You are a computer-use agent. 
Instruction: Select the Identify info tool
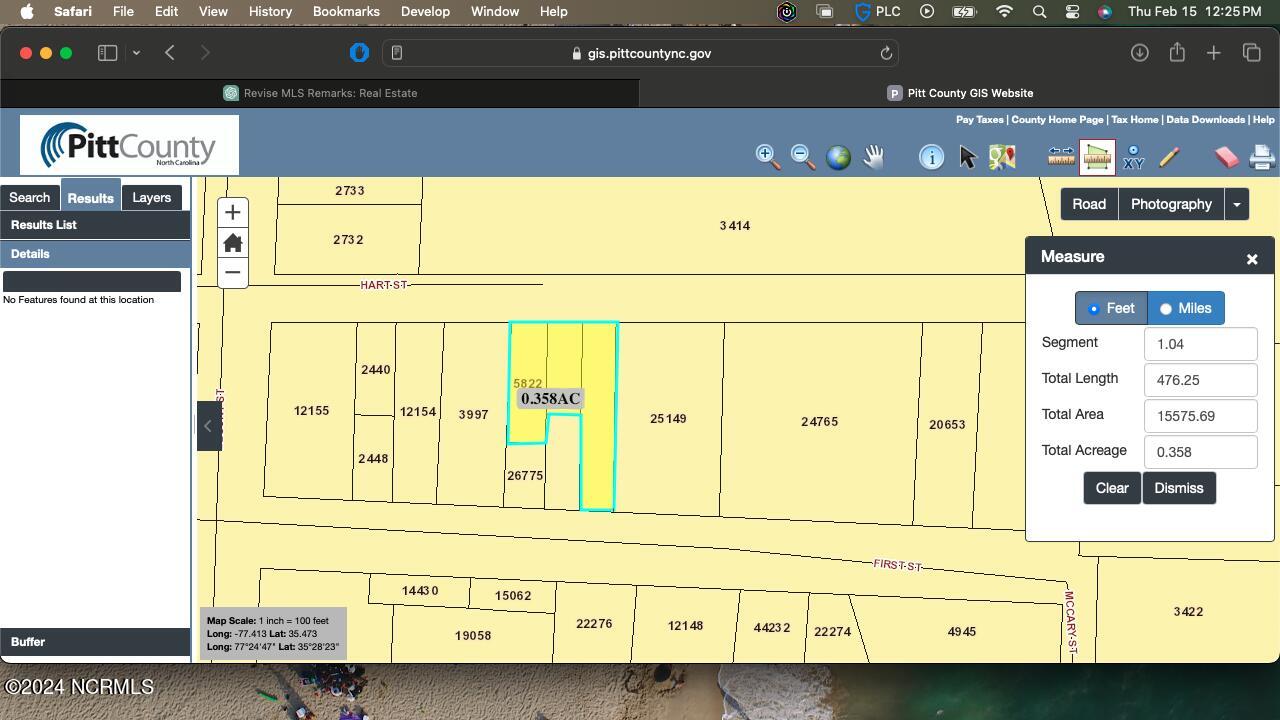931,156
